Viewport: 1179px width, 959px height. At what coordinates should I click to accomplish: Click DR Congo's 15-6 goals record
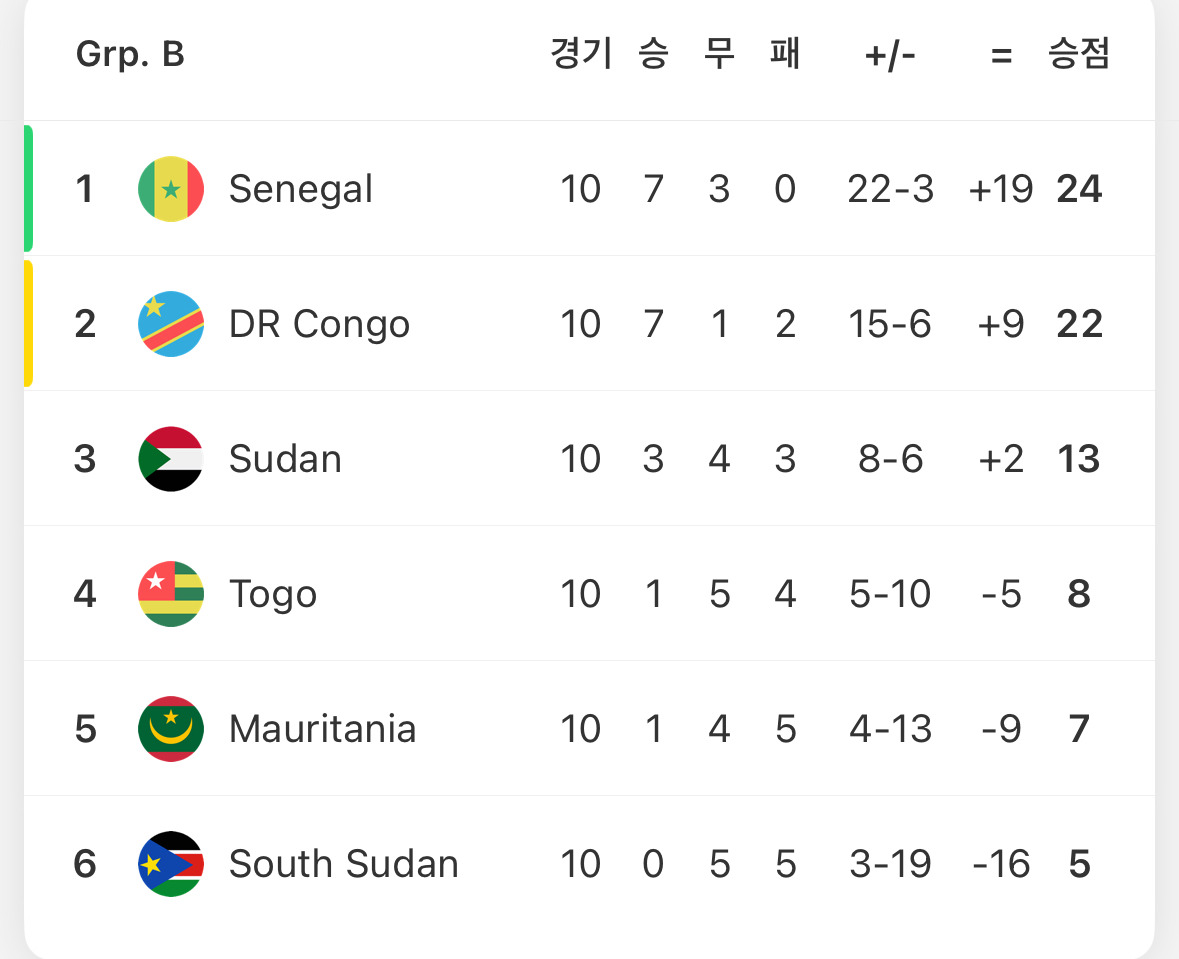pos(890,324)
